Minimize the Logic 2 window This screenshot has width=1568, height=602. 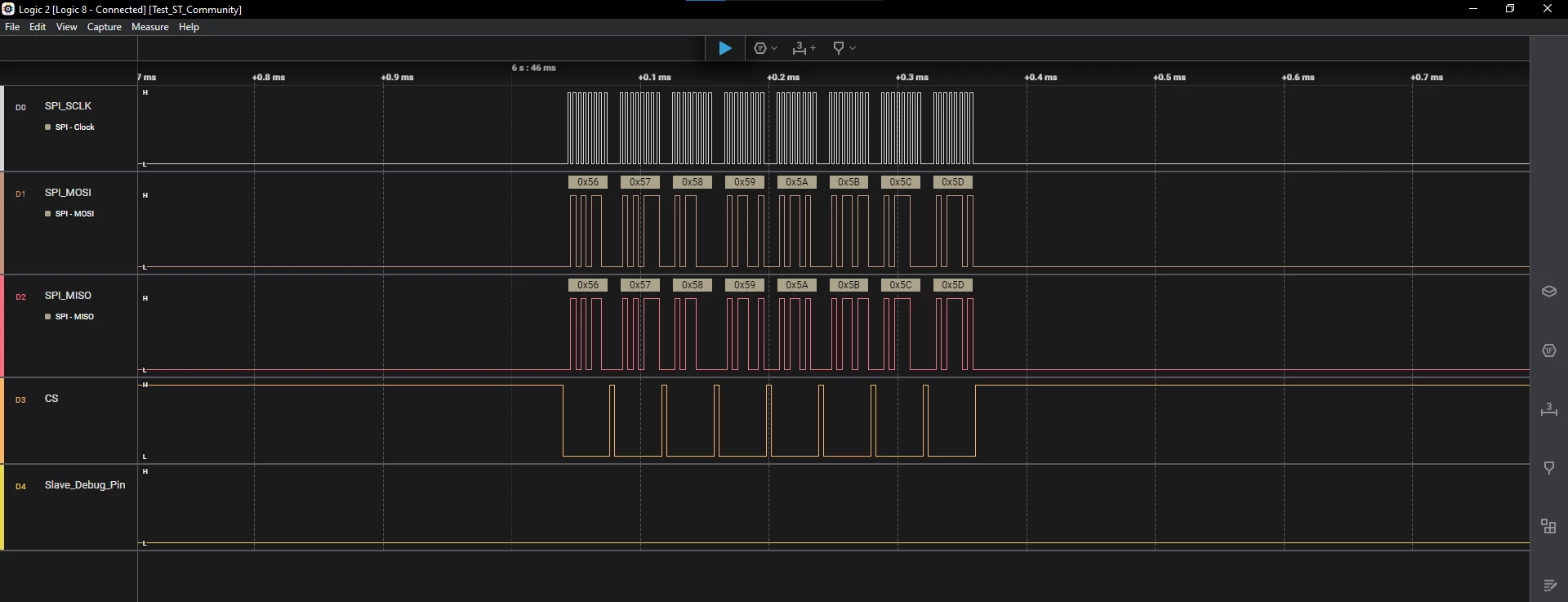click(1473, 9)
